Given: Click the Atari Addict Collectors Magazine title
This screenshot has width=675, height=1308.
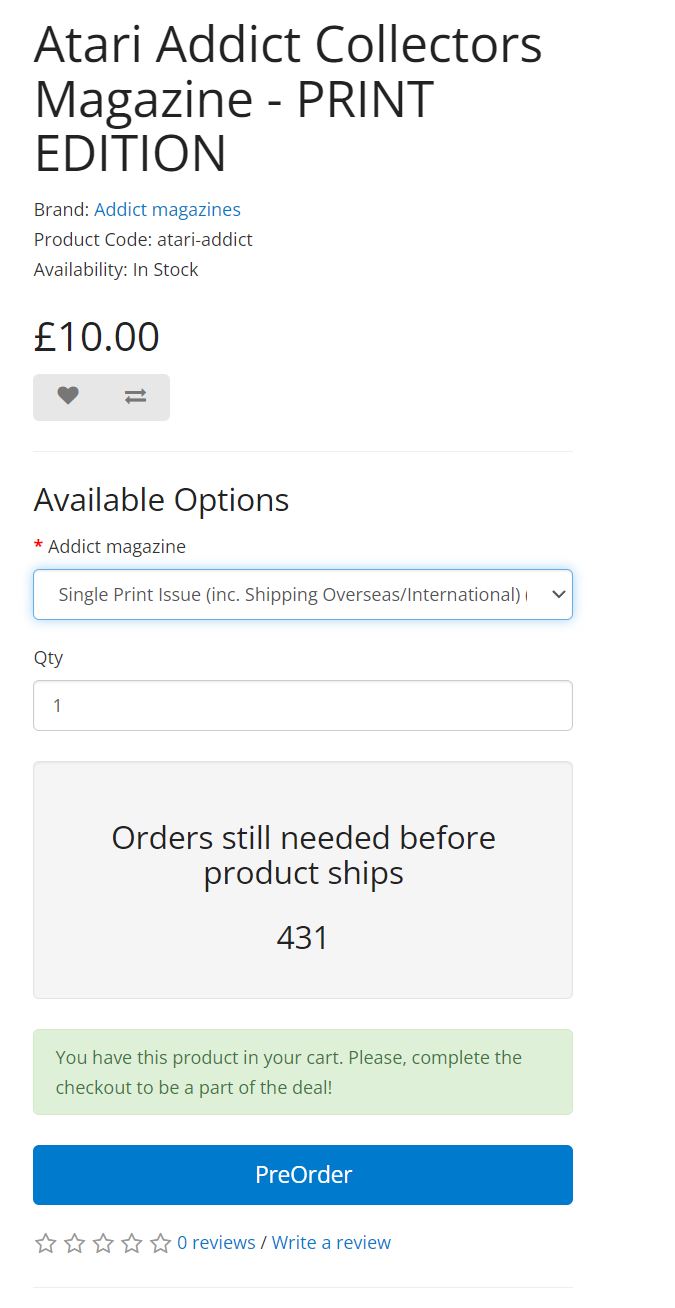Looking at the screenshot, I should 288,99.
